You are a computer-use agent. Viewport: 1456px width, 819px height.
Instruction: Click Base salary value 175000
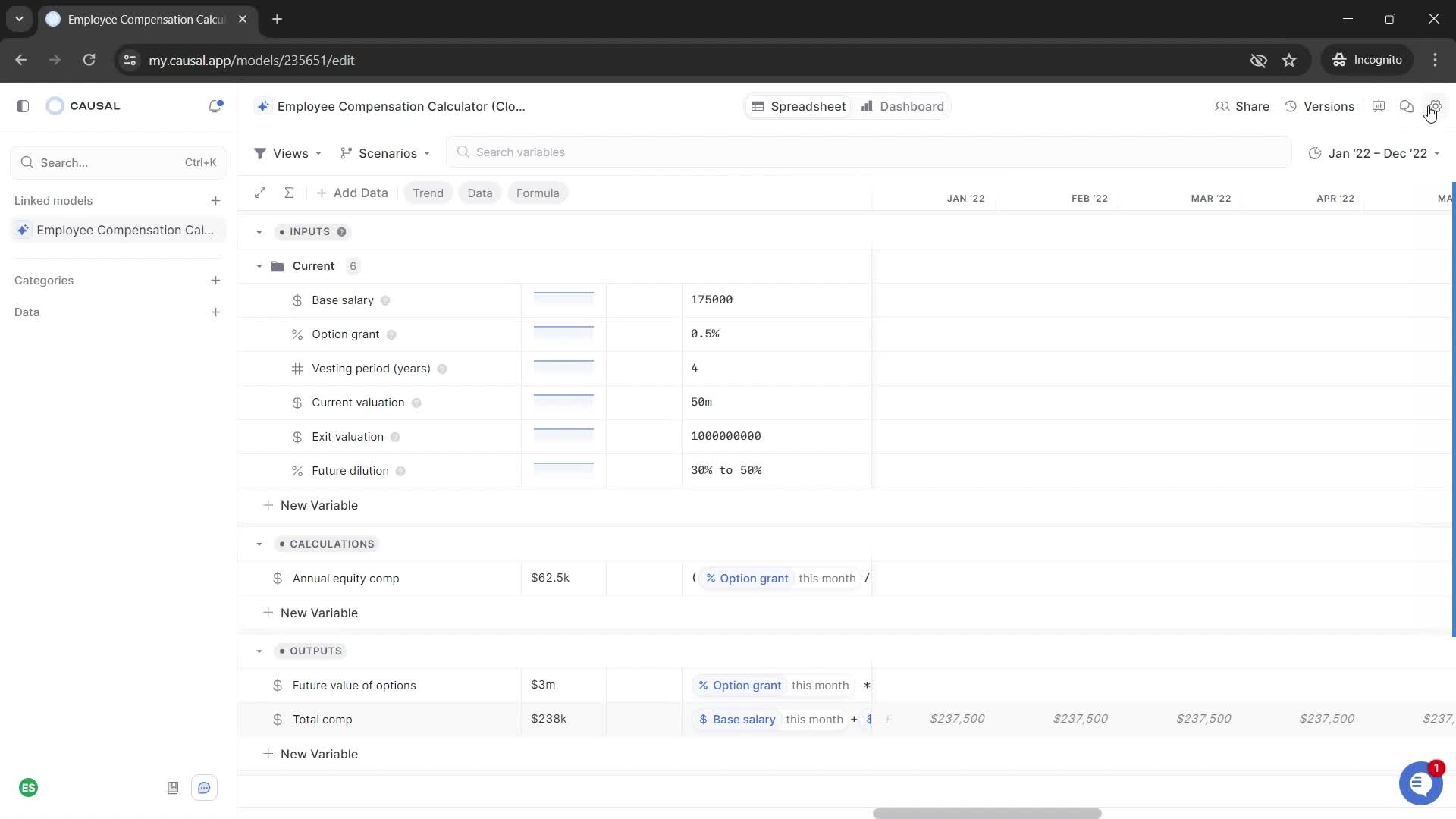[x=711, y=300]
